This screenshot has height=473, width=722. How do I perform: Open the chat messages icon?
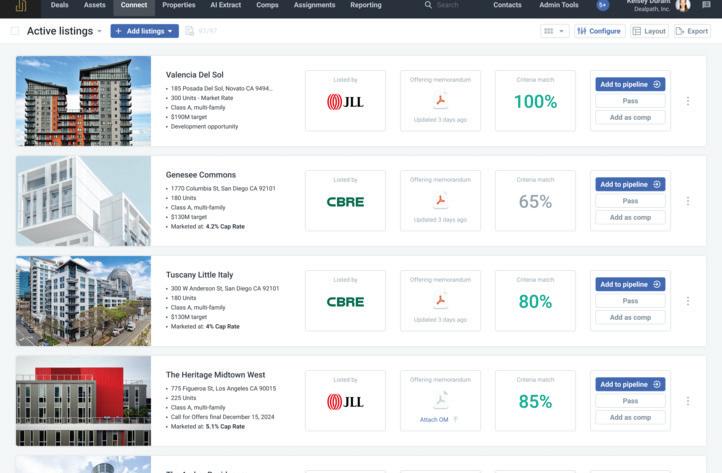pos(706,5)
